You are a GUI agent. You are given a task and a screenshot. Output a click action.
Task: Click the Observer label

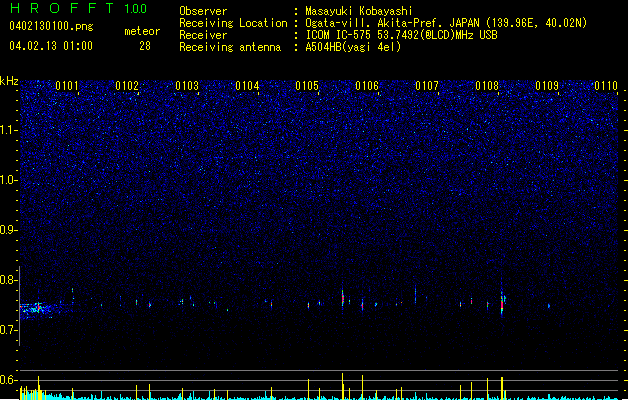point(203,11)
